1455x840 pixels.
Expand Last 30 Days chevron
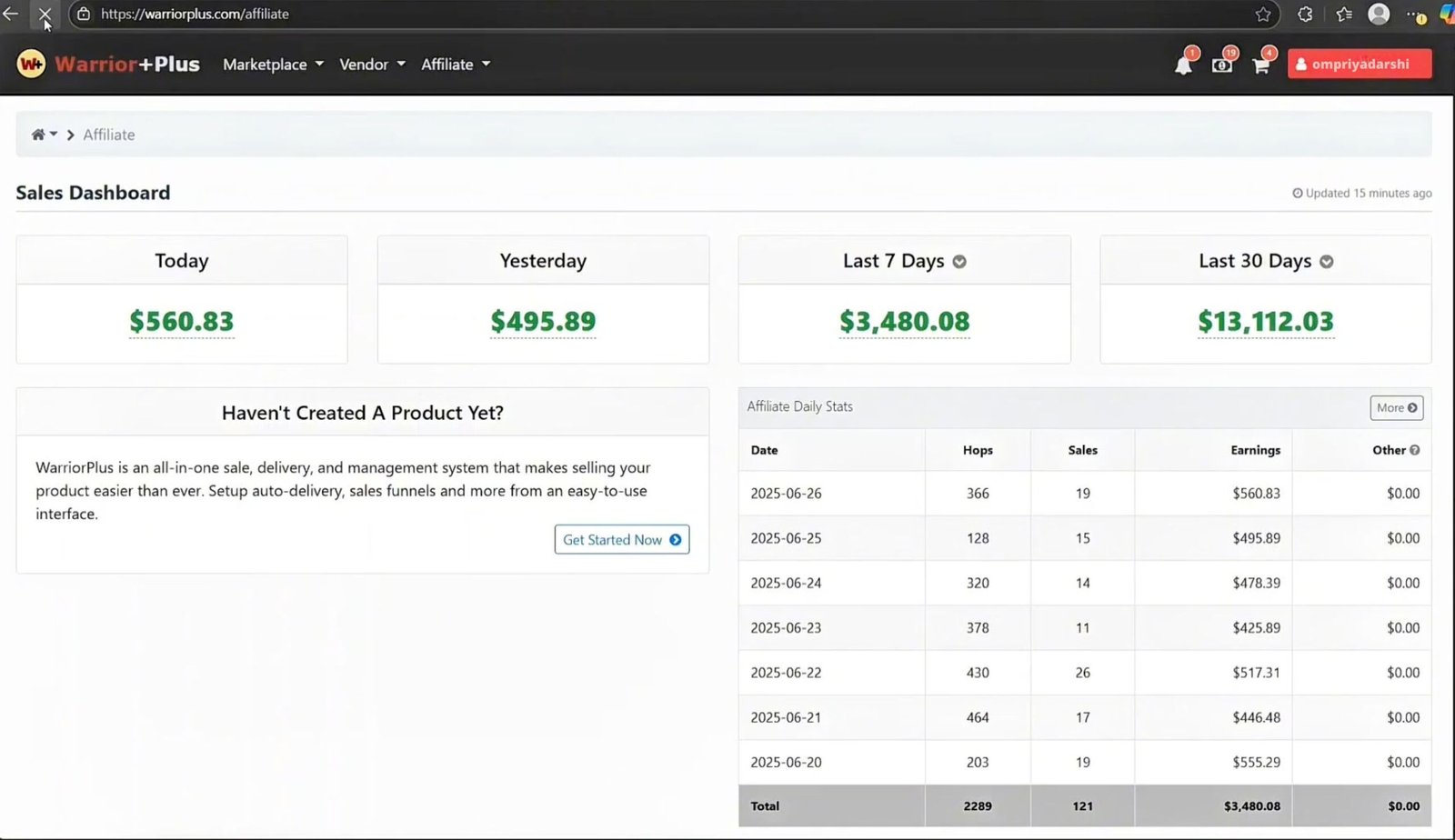[x=1327, y=262]
